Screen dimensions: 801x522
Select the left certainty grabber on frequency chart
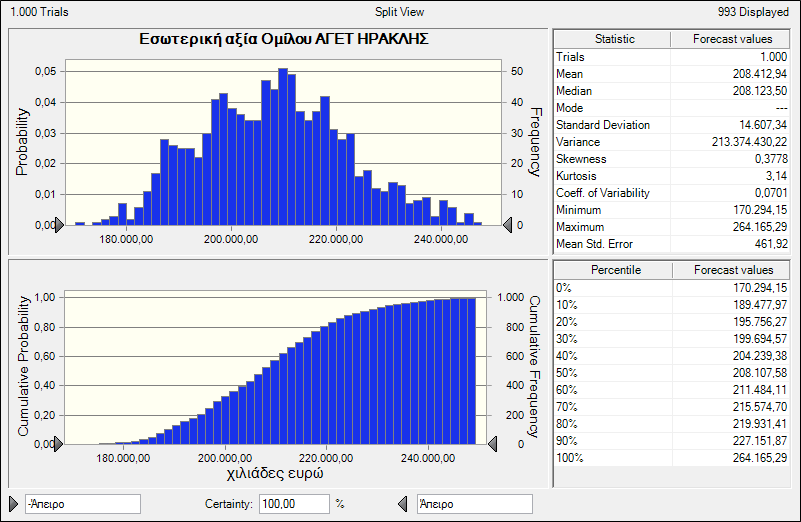click(x=59, y=225)
